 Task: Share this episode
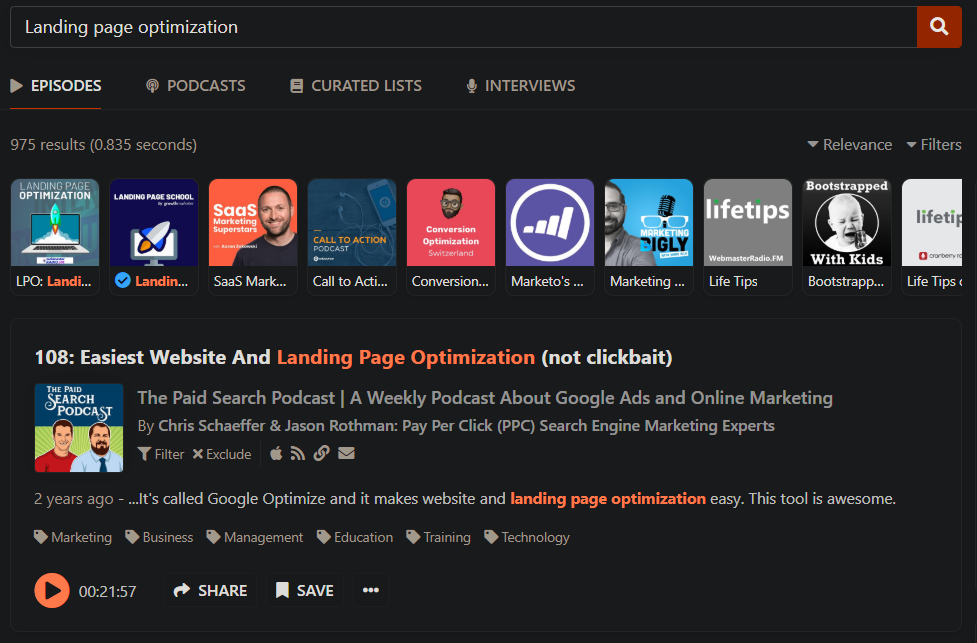click(x=211, y=590)
